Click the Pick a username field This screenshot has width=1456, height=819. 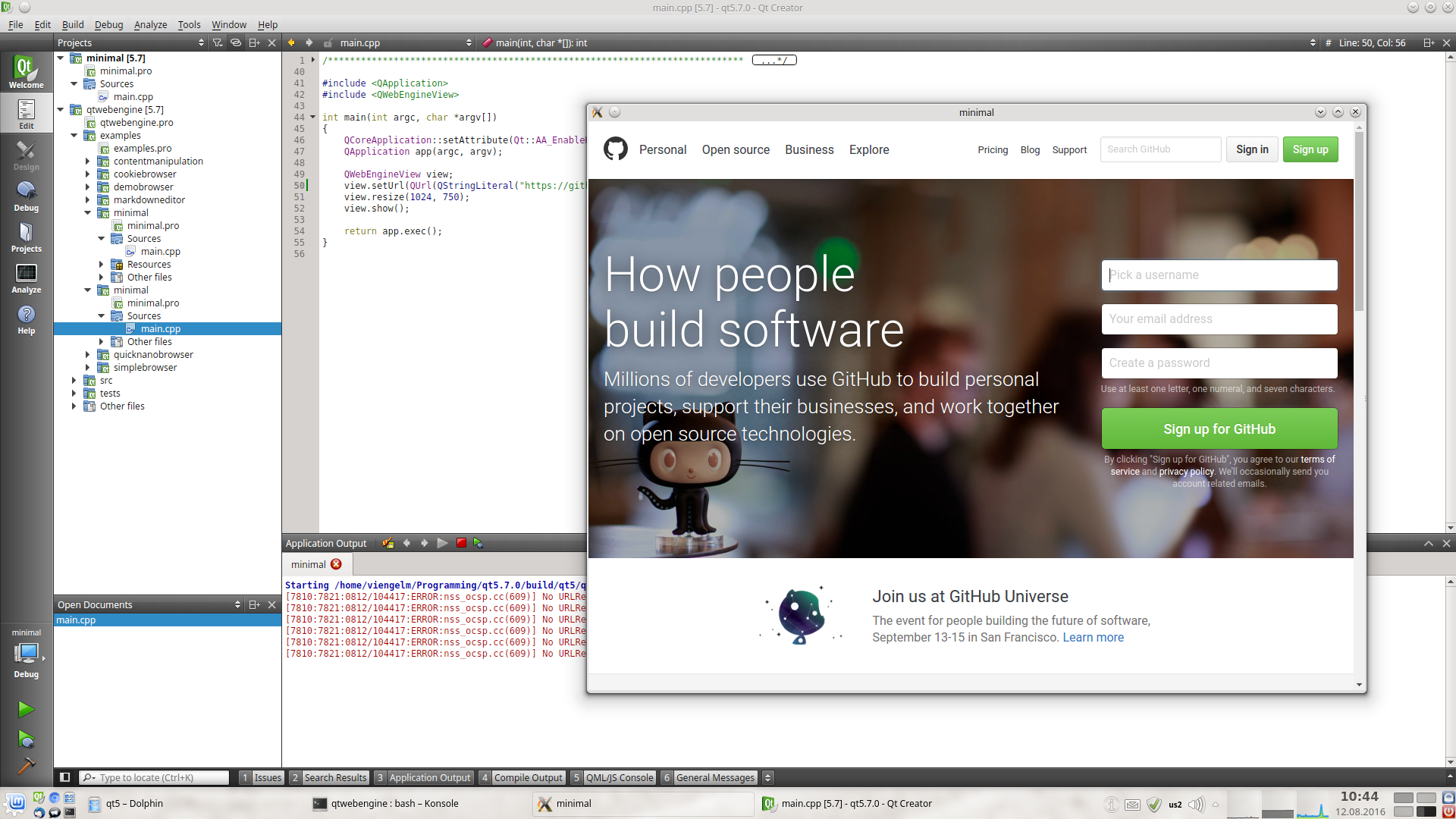click(1219, 275)
